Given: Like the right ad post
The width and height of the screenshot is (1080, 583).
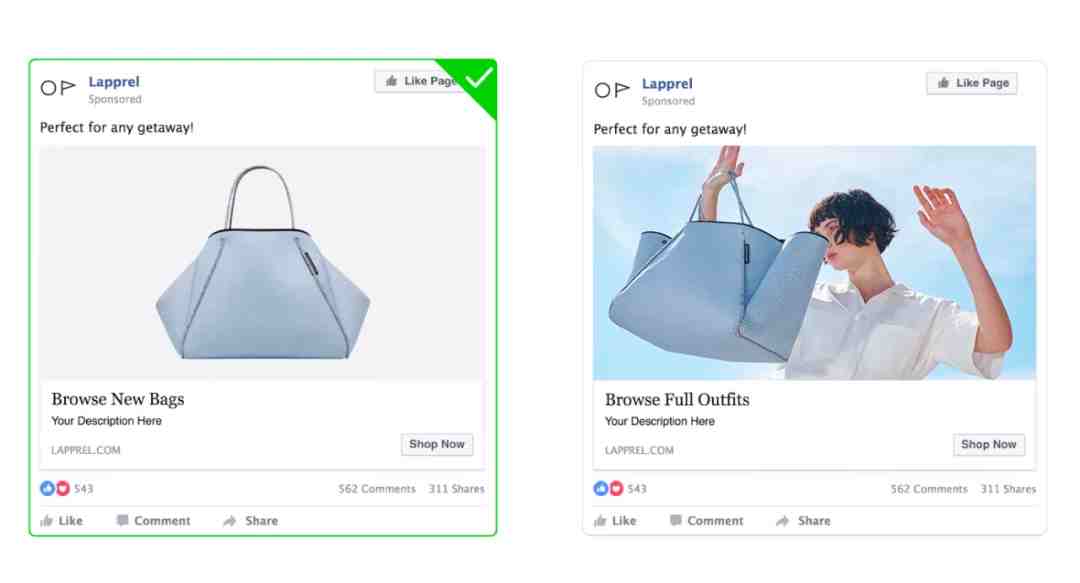Looking at the screenshot, I should pos(615,521).
